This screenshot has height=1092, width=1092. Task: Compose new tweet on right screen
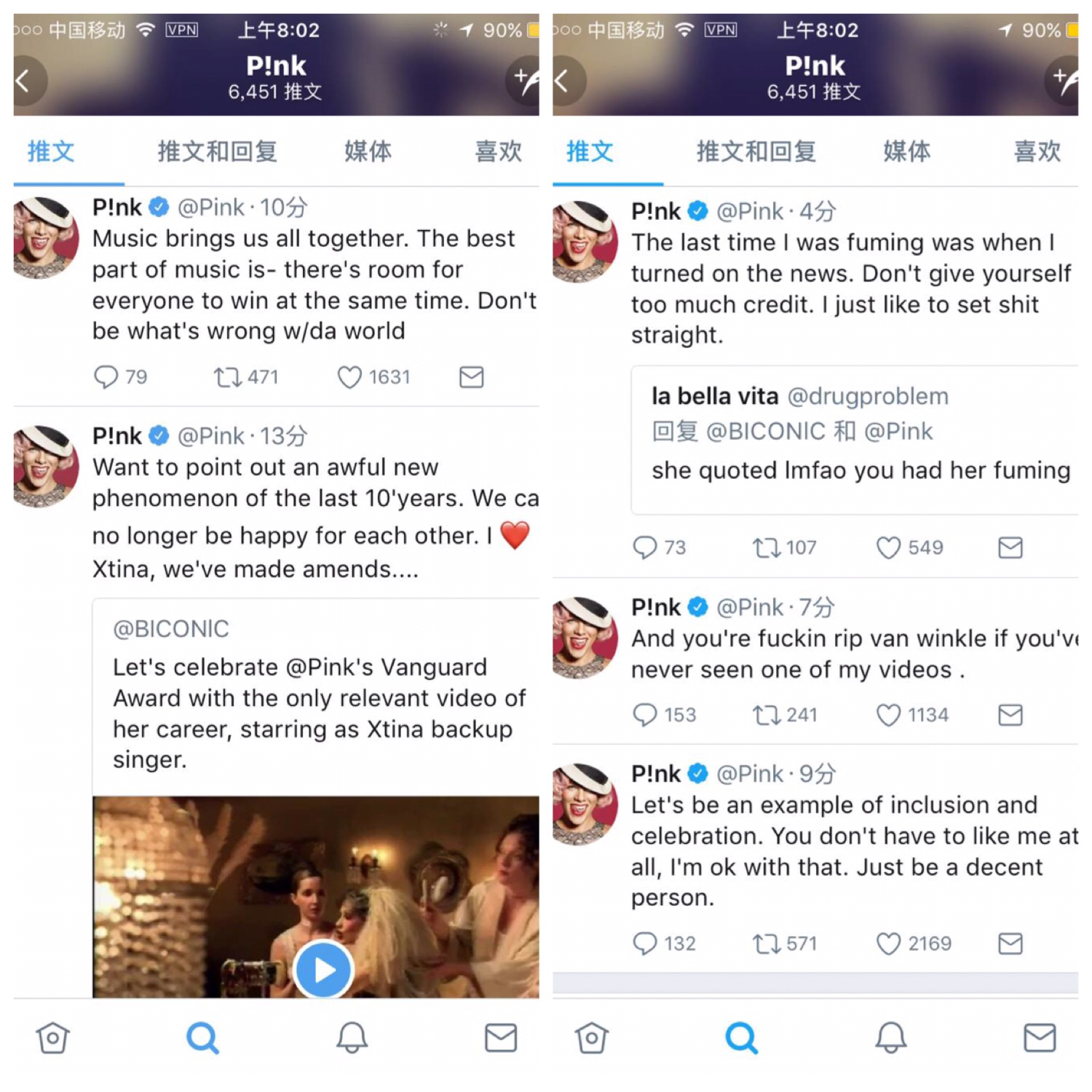1062,80
